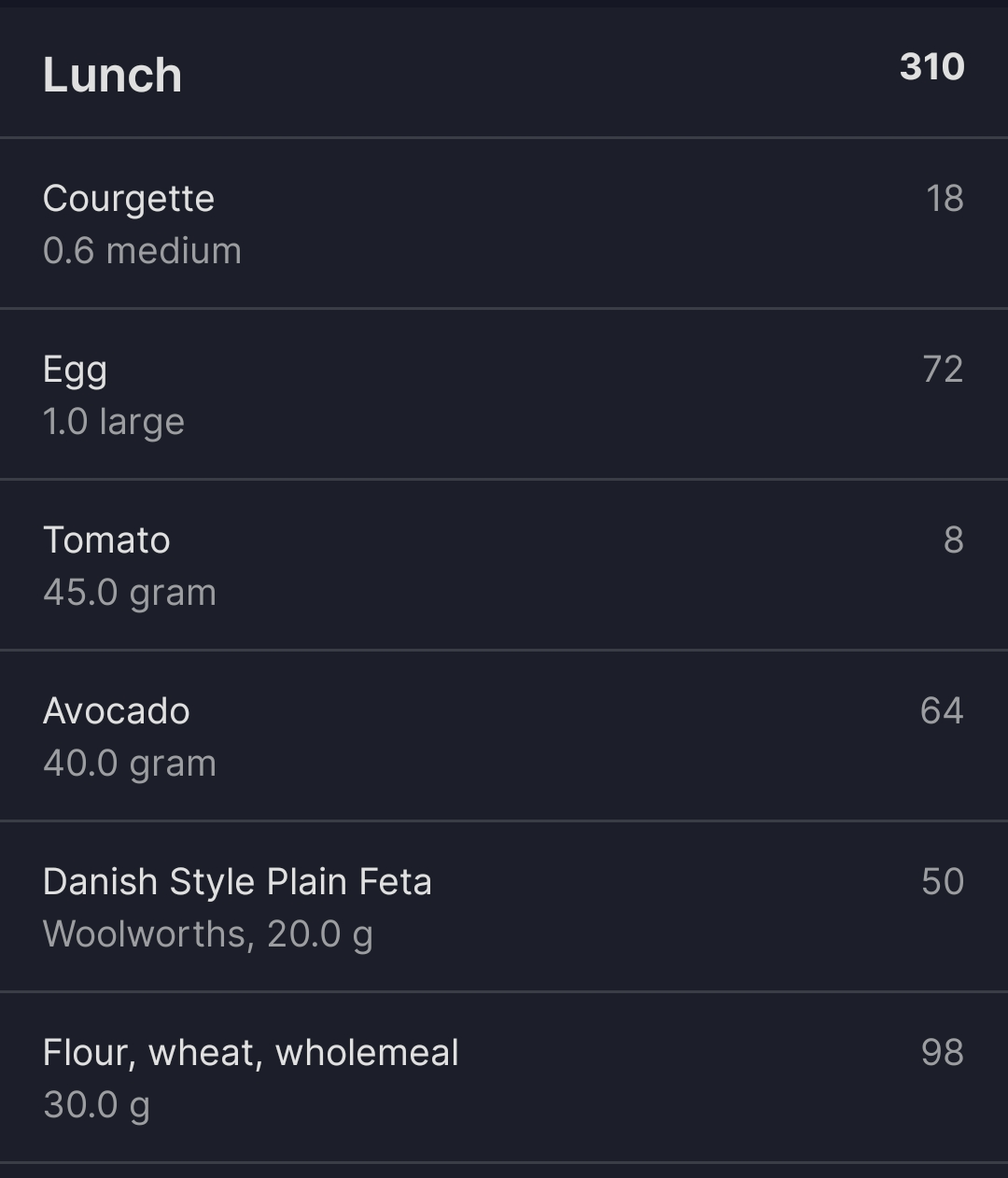Select the 1.0 large egg serving
The height and width of the screenshot is (1178, 1008).
(x=114, y=422)
